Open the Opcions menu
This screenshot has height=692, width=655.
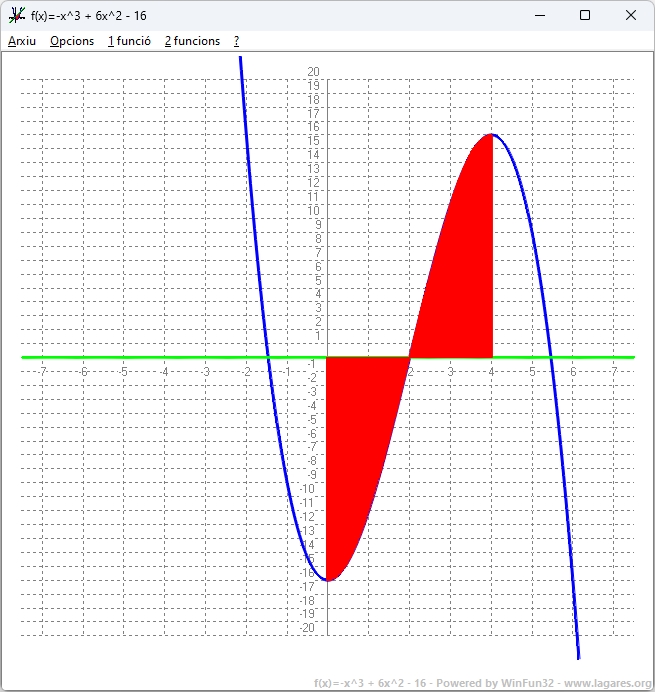tap(72, 41)
